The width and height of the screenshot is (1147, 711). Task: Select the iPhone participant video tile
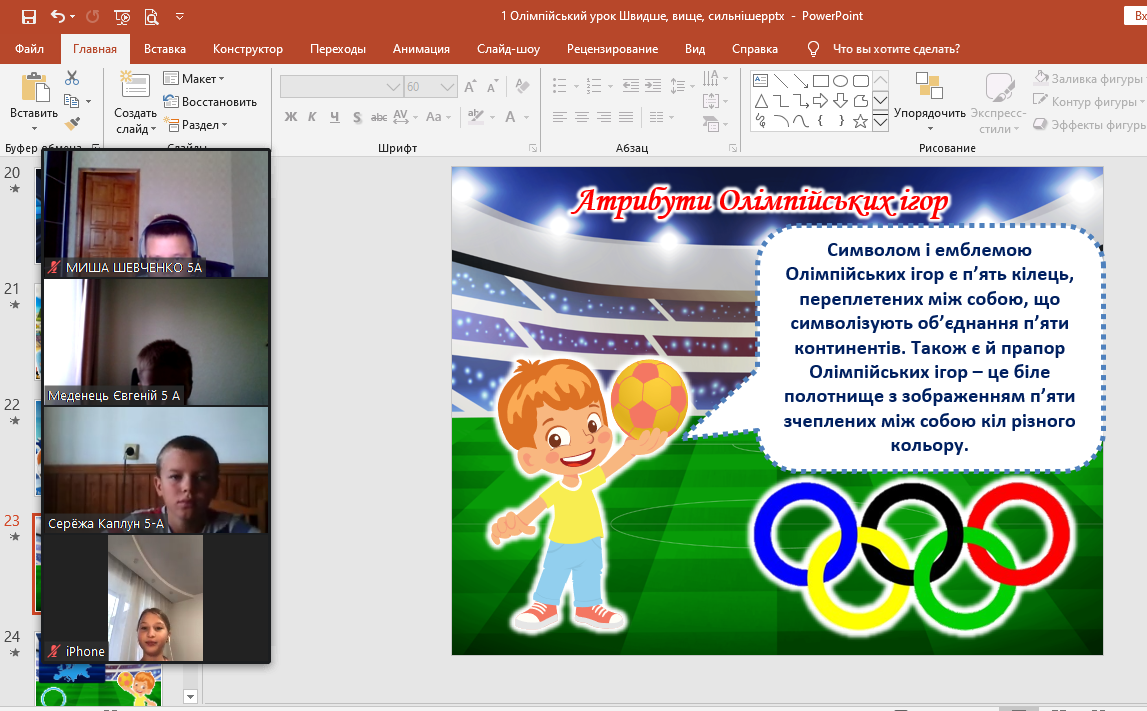pos(156,598)
